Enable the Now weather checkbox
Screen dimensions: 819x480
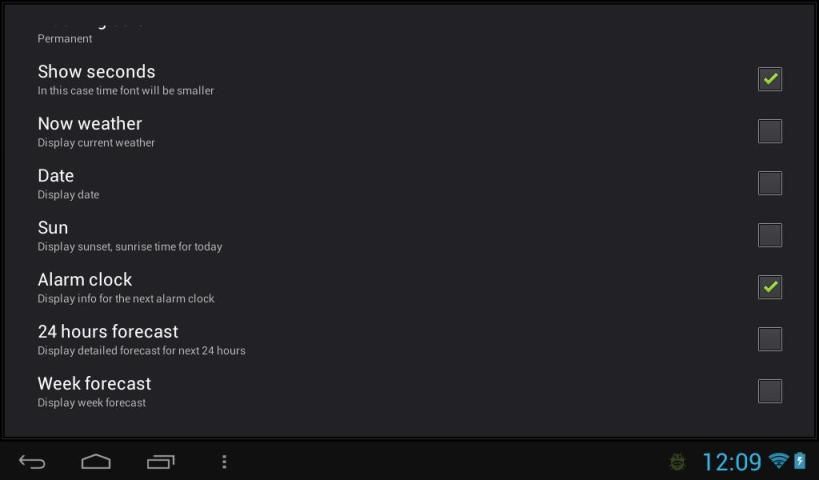coord(770,131)
